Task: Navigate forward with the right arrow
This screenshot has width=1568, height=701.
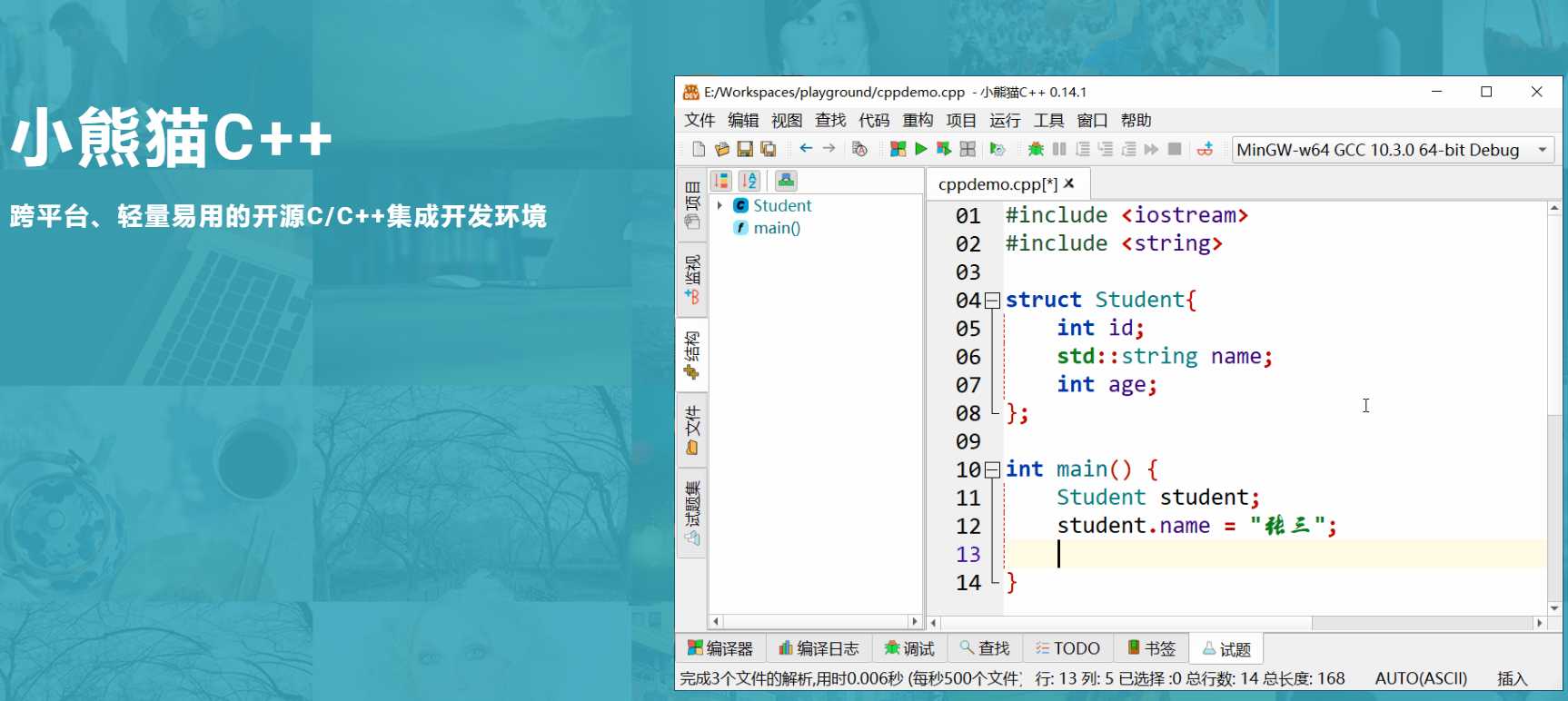Action: 829,148
